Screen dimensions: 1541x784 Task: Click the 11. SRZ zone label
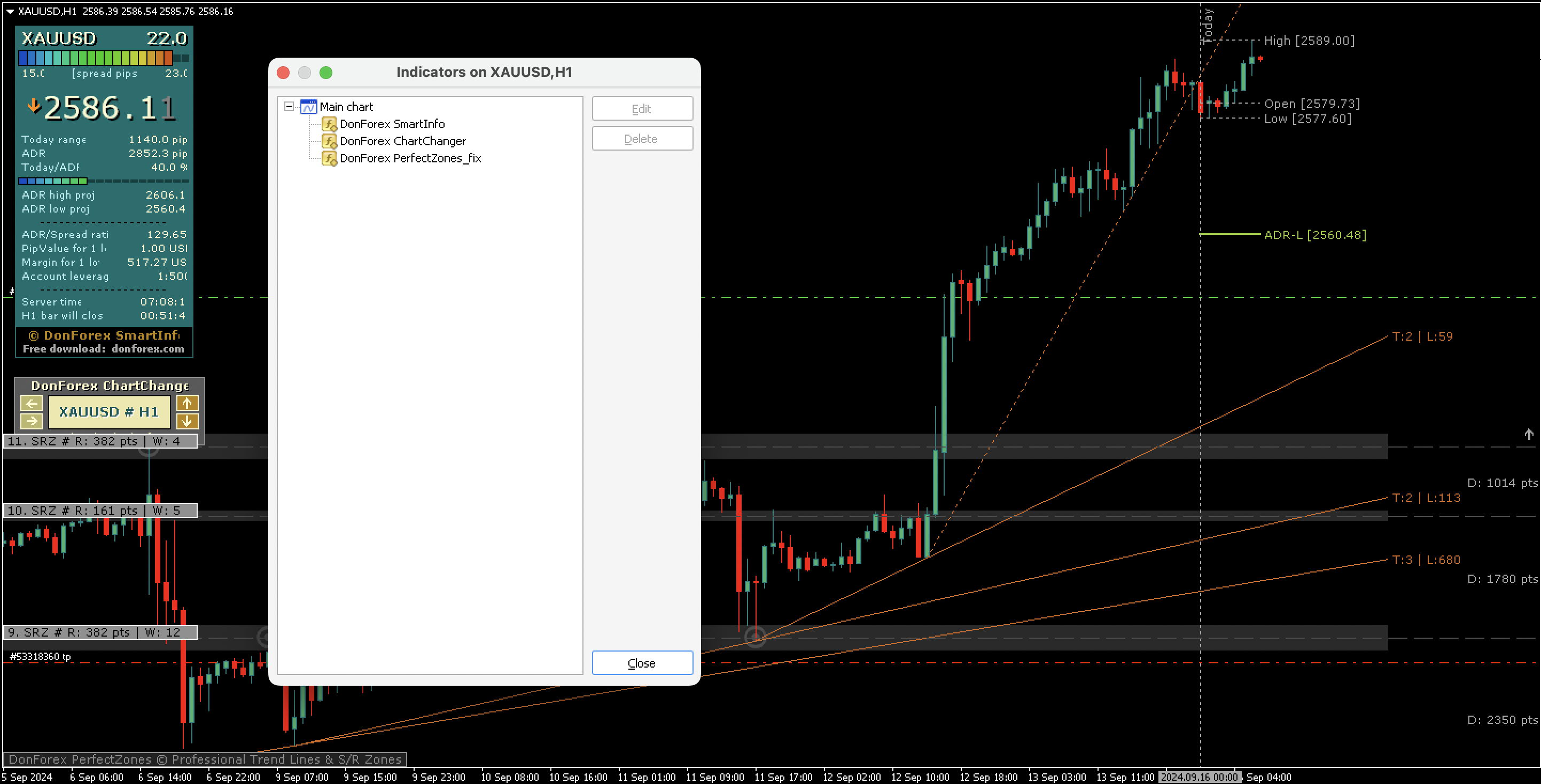pyautogui.click(x=99, y=441)
